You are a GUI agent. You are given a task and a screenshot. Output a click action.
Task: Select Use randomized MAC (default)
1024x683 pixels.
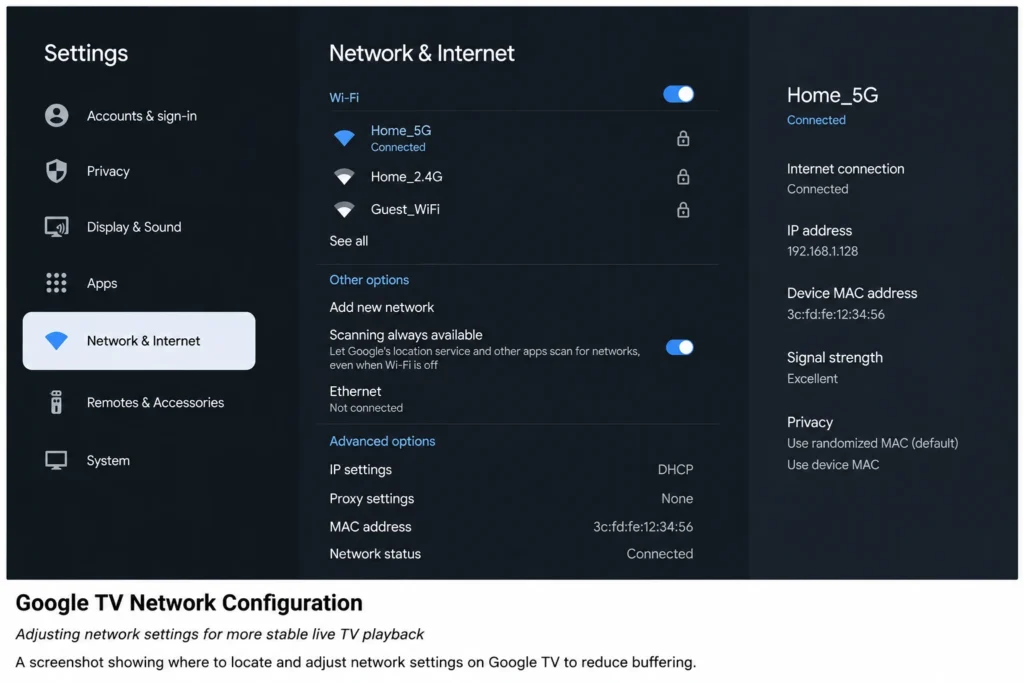872,443
